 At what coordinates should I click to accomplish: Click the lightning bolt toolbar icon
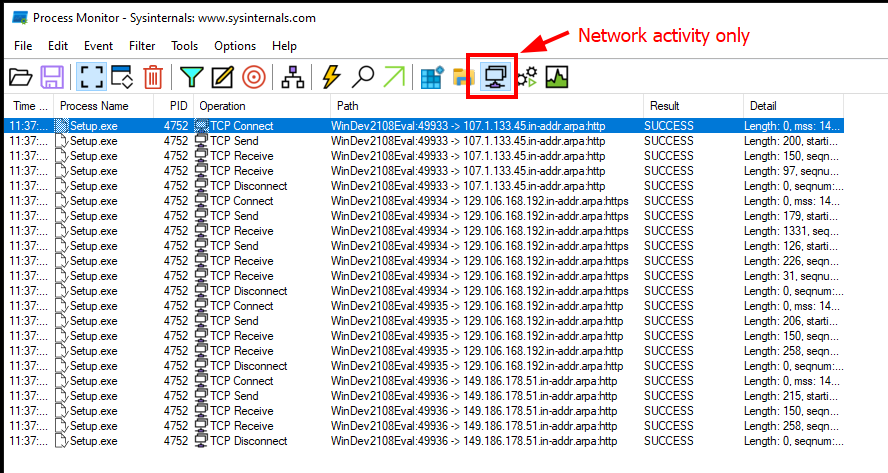[331, 77]
